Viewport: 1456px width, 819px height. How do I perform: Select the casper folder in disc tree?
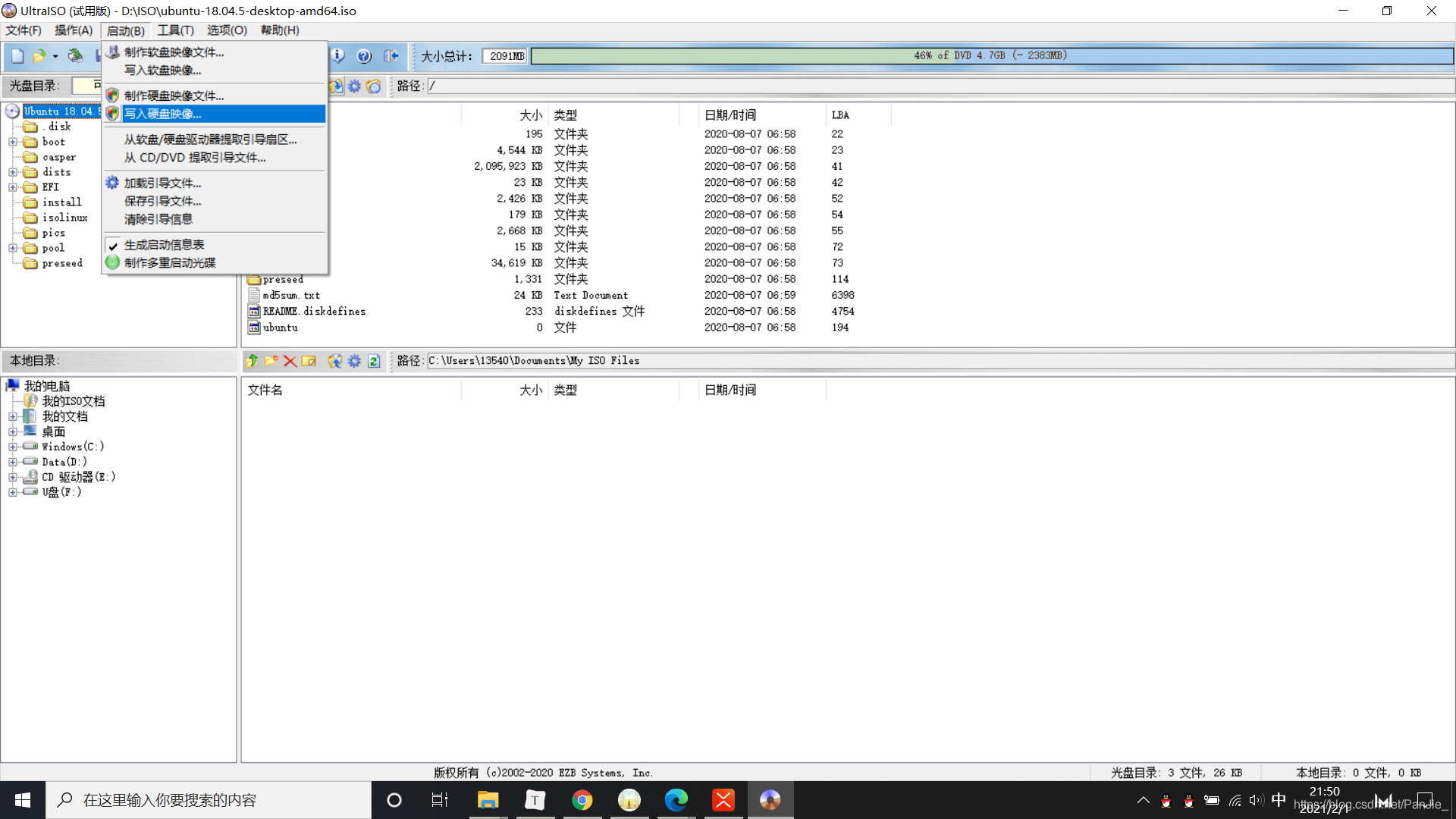[x=59, y=157]
